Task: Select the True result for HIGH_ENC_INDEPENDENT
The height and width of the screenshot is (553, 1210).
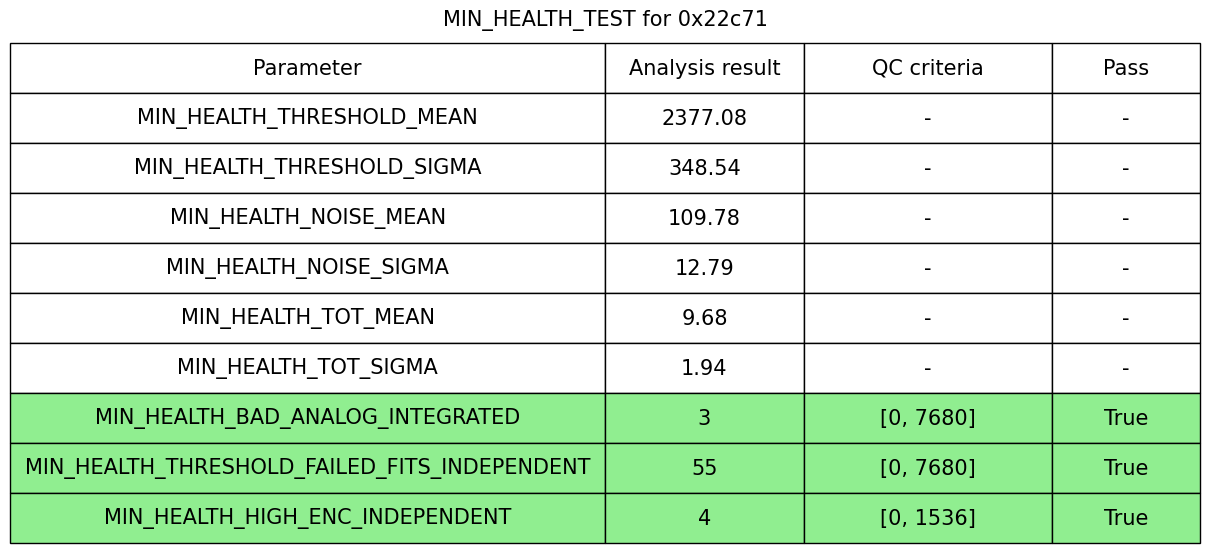Action: [1125, 518]
